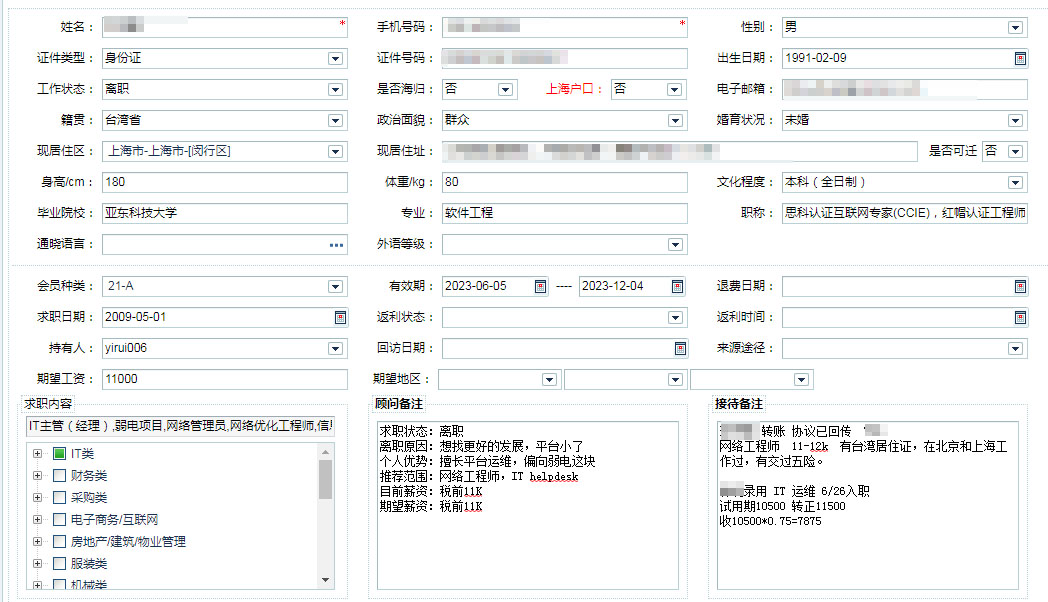Open the 是否可迁 dropdown
Screen dimensions: 1048x602
pyautogui.click(x=1015, y=152)
